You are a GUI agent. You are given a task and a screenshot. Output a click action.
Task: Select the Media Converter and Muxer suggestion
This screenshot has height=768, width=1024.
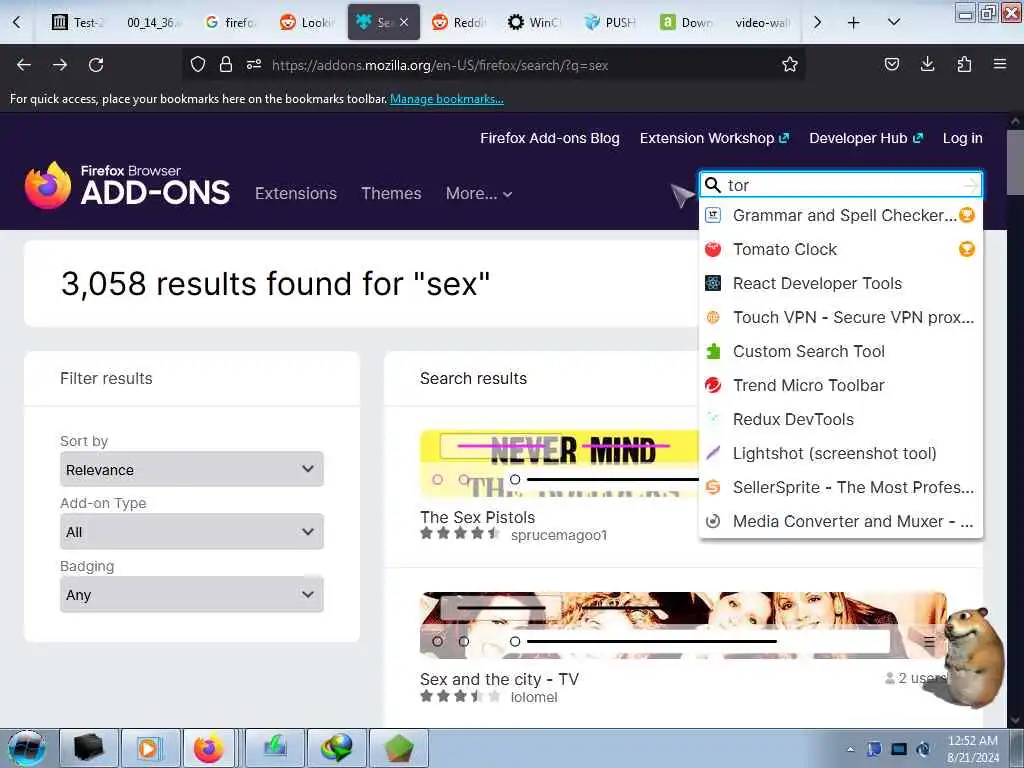[x=840, y=521]
